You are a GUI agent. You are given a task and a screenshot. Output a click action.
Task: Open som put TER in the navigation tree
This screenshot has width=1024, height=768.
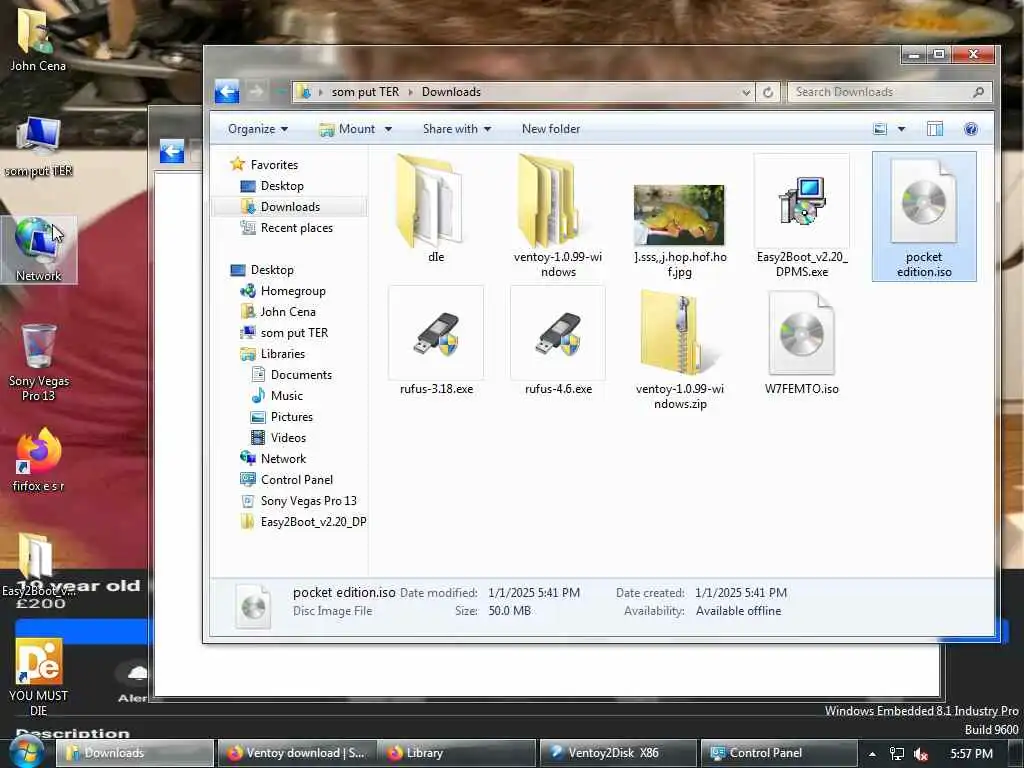[284, 332]
